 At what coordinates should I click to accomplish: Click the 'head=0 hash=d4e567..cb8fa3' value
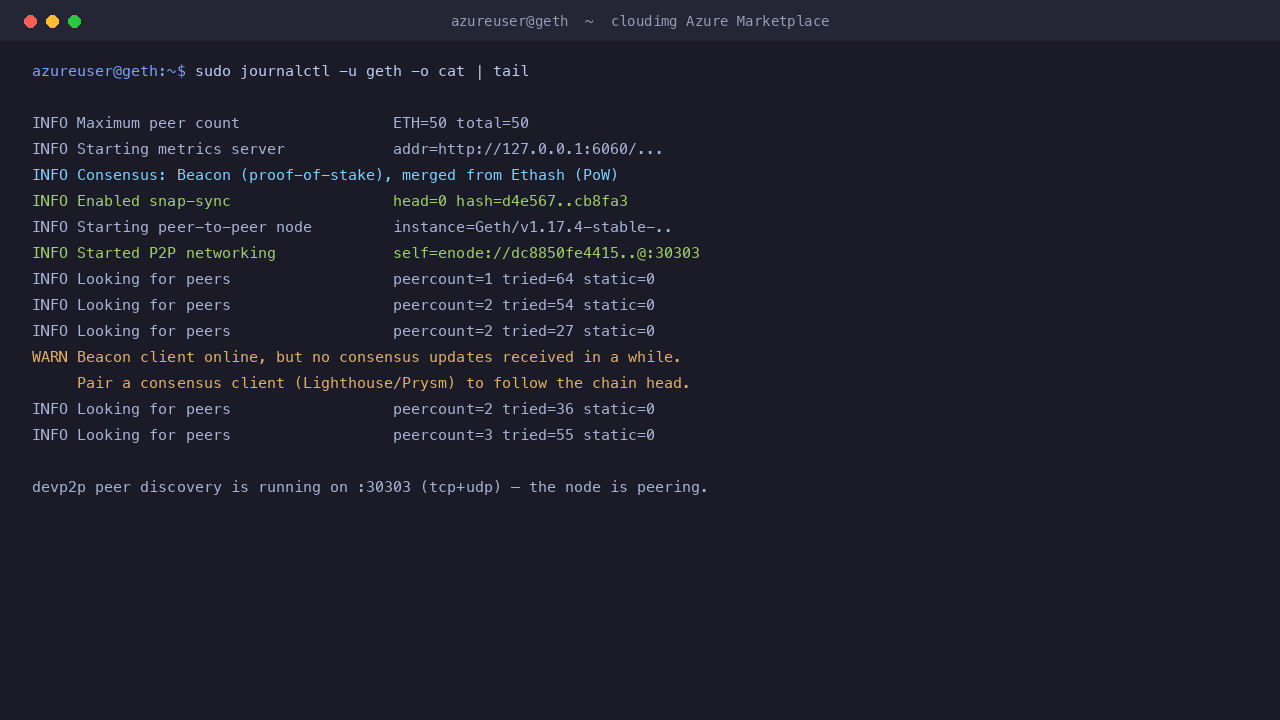point(510,201)
